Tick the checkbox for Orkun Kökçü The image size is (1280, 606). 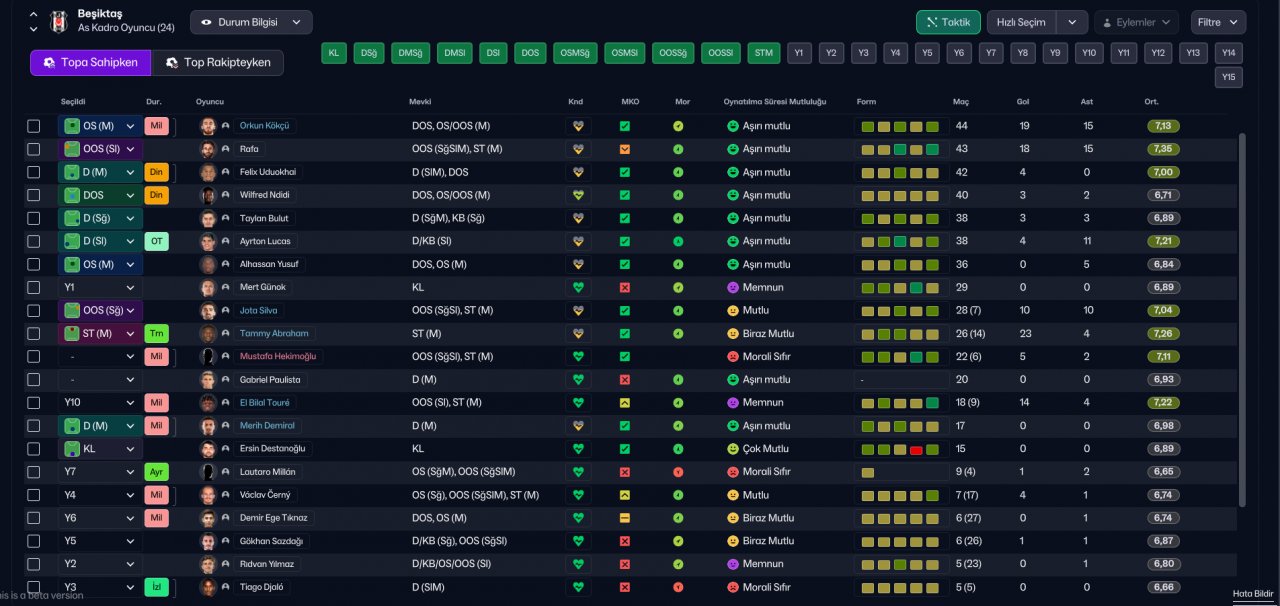tap(34, 126)
